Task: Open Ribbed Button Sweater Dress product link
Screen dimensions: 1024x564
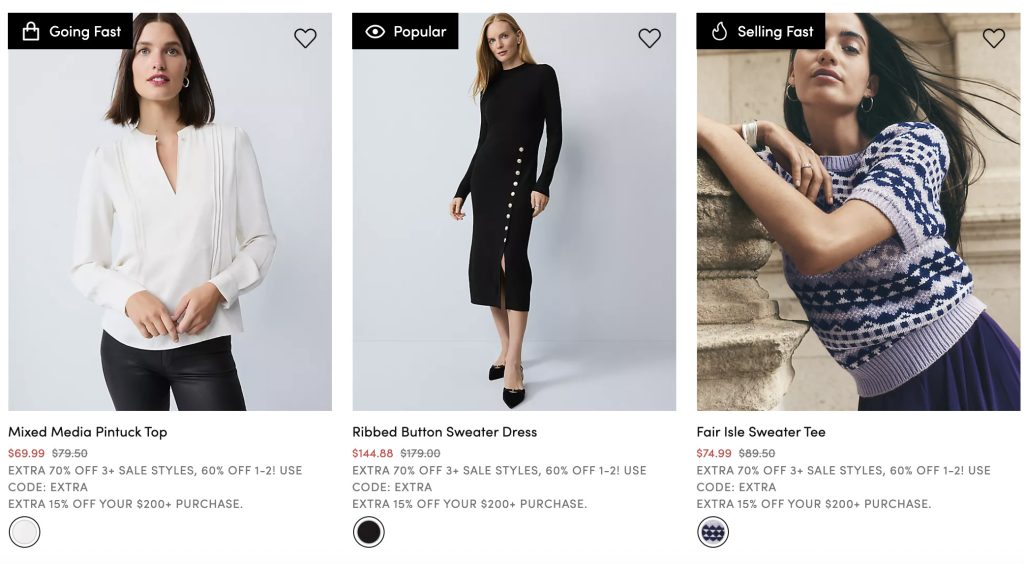Action: pyautogui.click(x=444, y=432)
